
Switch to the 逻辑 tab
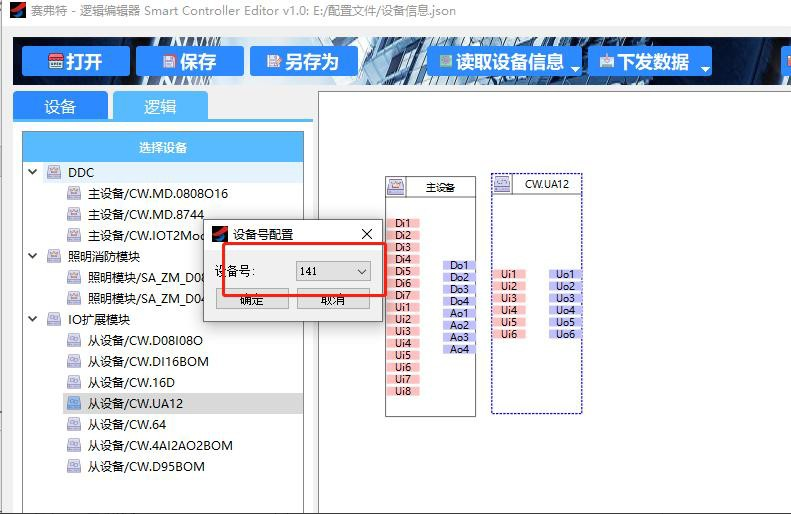point(160,106)
